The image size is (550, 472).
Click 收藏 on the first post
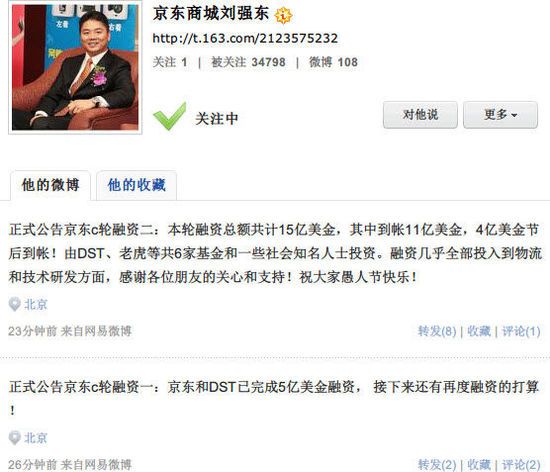(479, 331)
